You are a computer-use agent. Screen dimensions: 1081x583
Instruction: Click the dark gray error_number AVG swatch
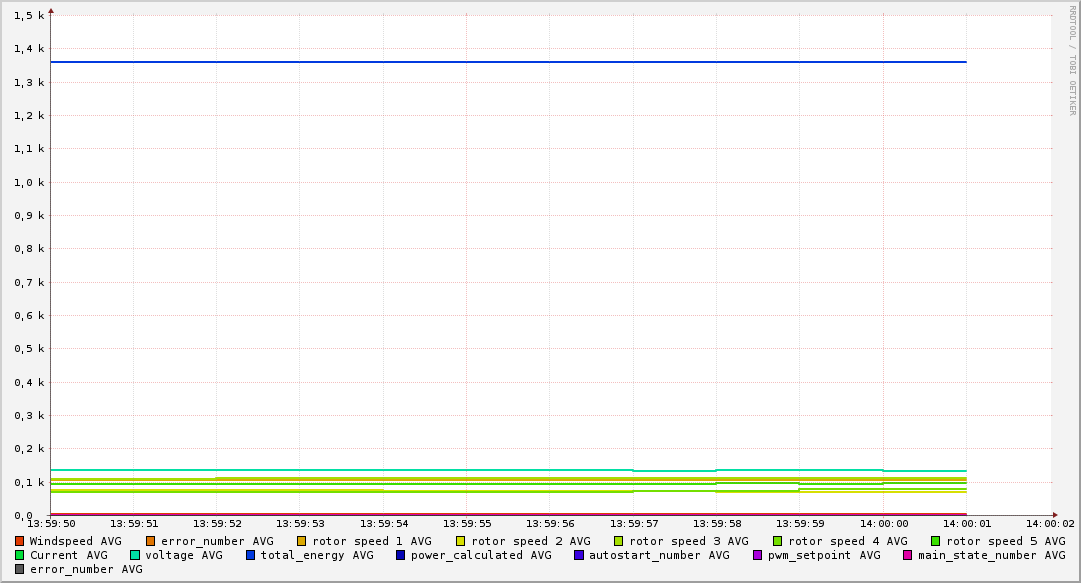pyautogui.click(x=20, y=569)
